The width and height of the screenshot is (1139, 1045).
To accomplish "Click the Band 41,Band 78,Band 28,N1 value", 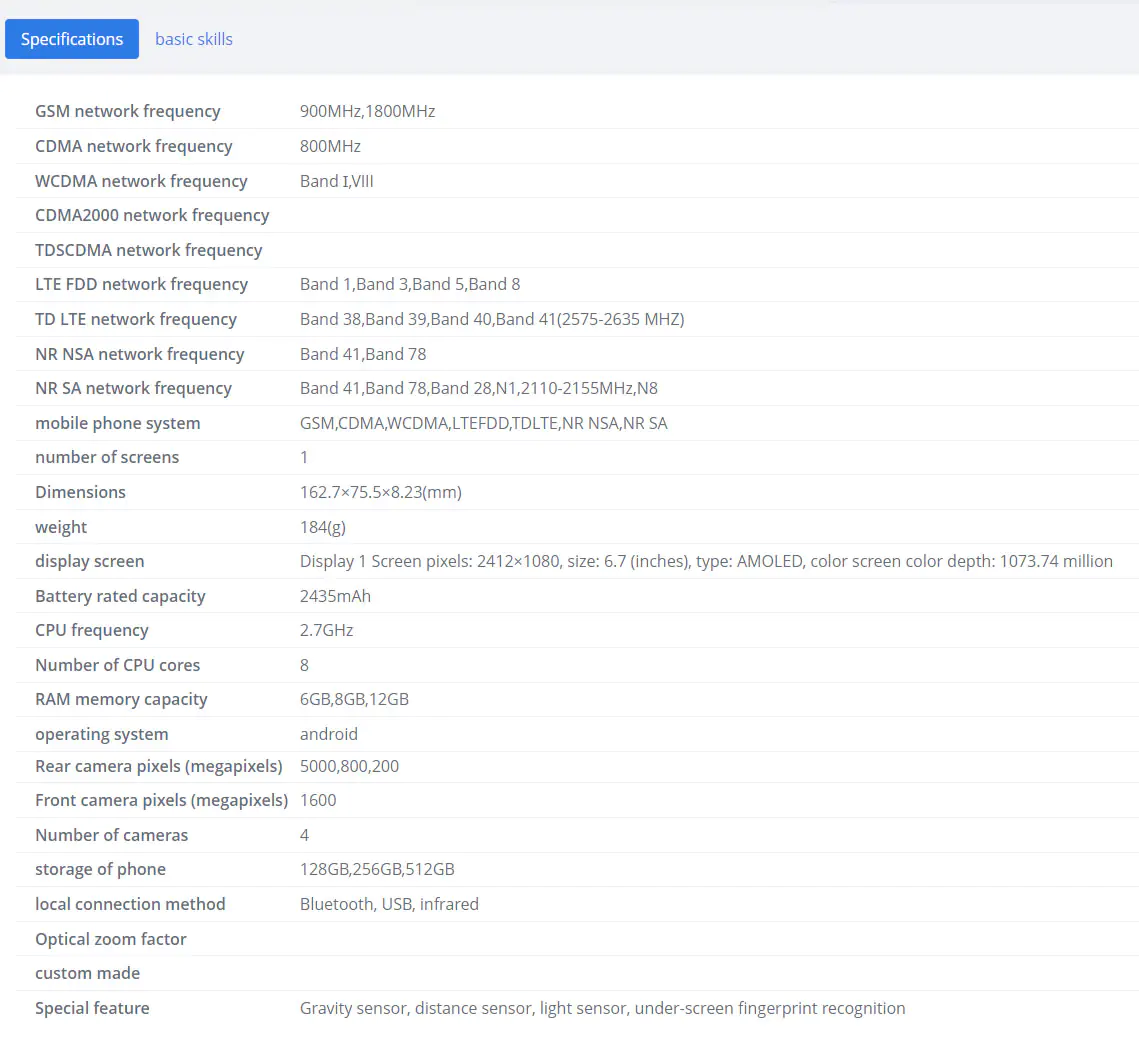I will 479,388.
